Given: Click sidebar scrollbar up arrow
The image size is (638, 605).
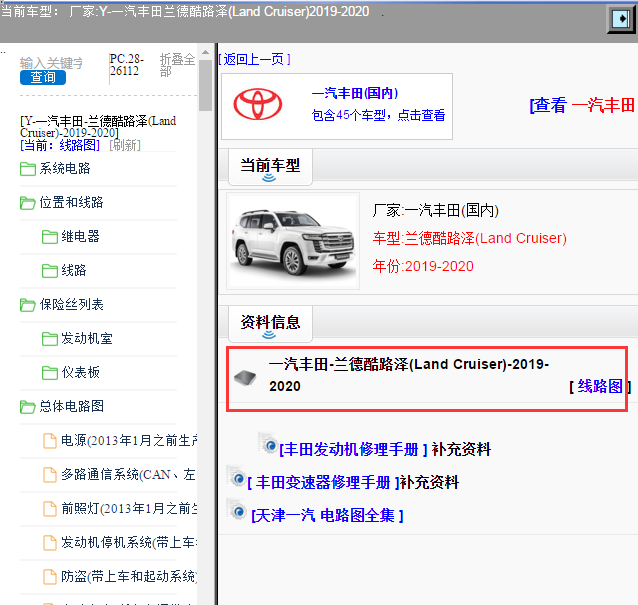Looking at the screenshot, I should pyautogui.click(x=205, y=52).
